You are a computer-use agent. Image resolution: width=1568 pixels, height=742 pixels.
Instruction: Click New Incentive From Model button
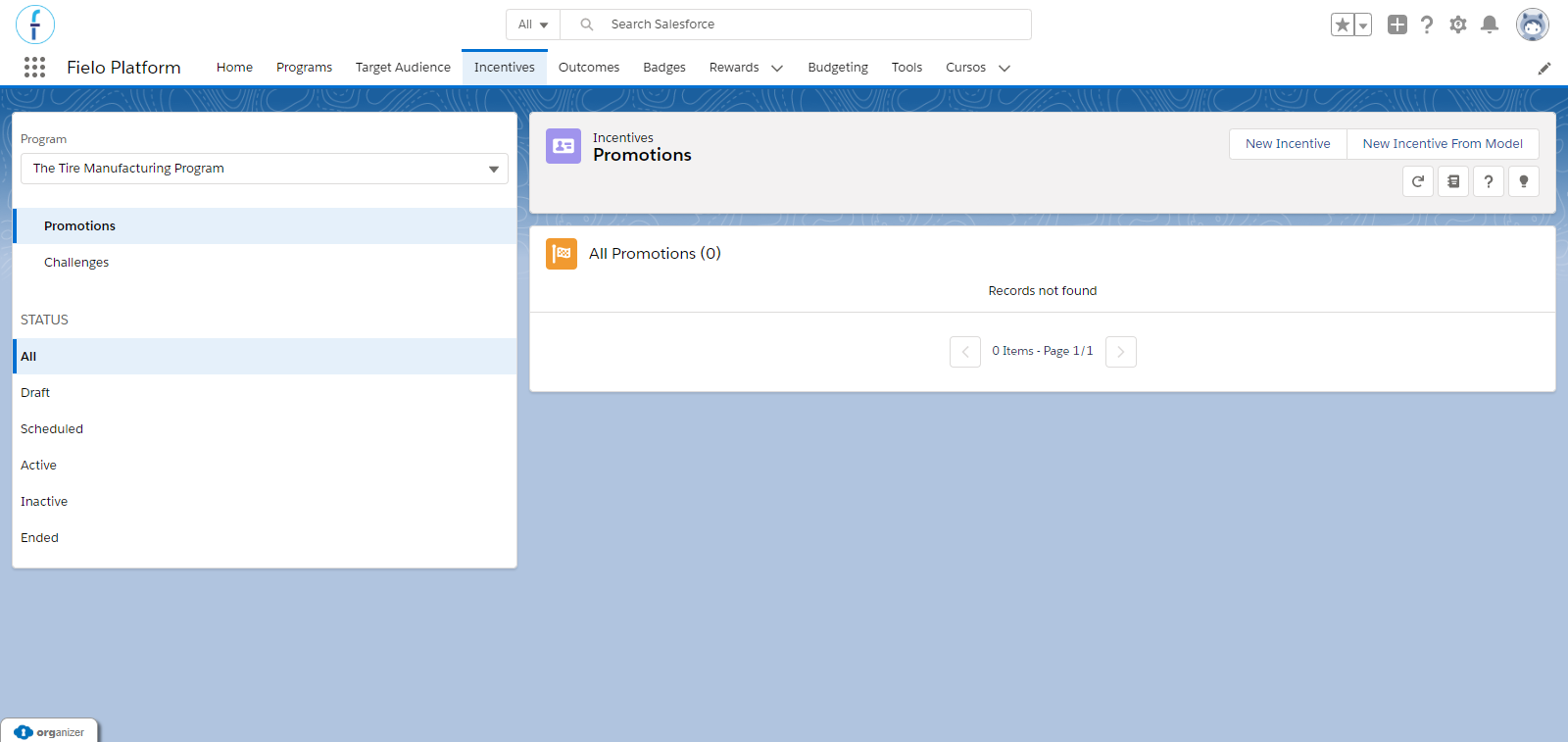tap(1443, 144)
